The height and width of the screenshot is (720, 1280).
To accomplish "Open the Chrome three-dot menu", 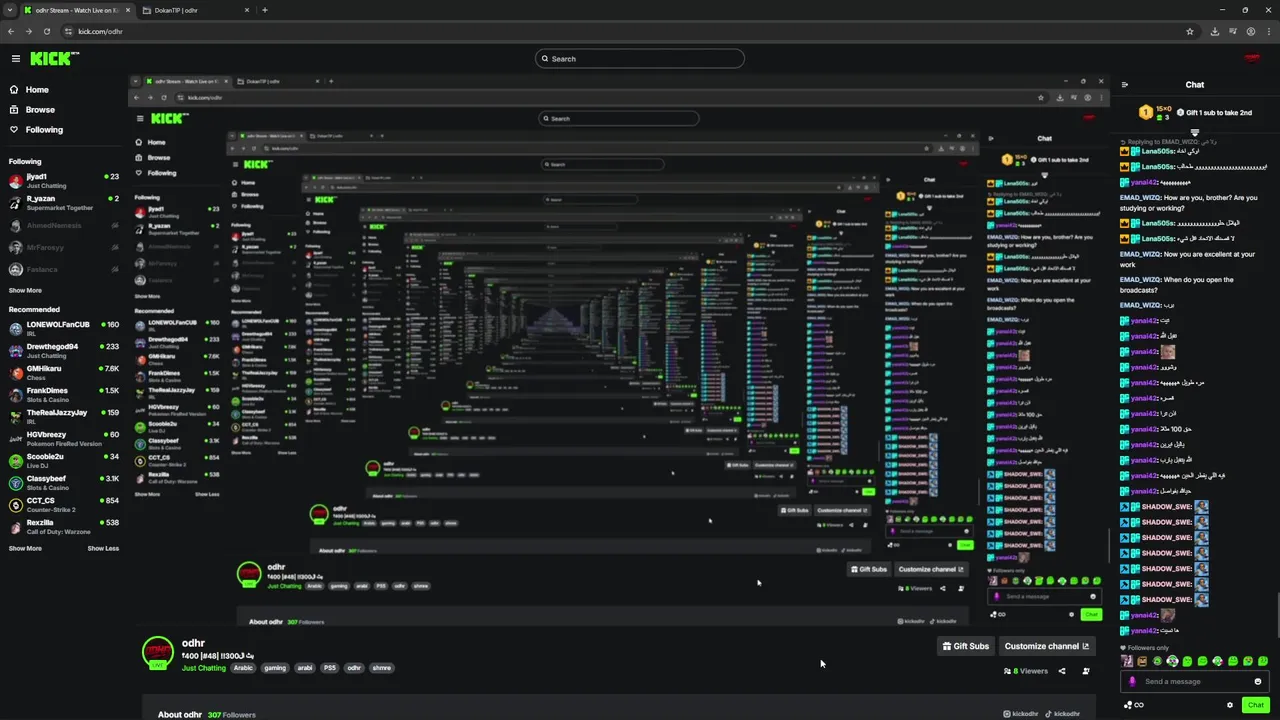I will pyautogui.click(x=1268, y=31).
